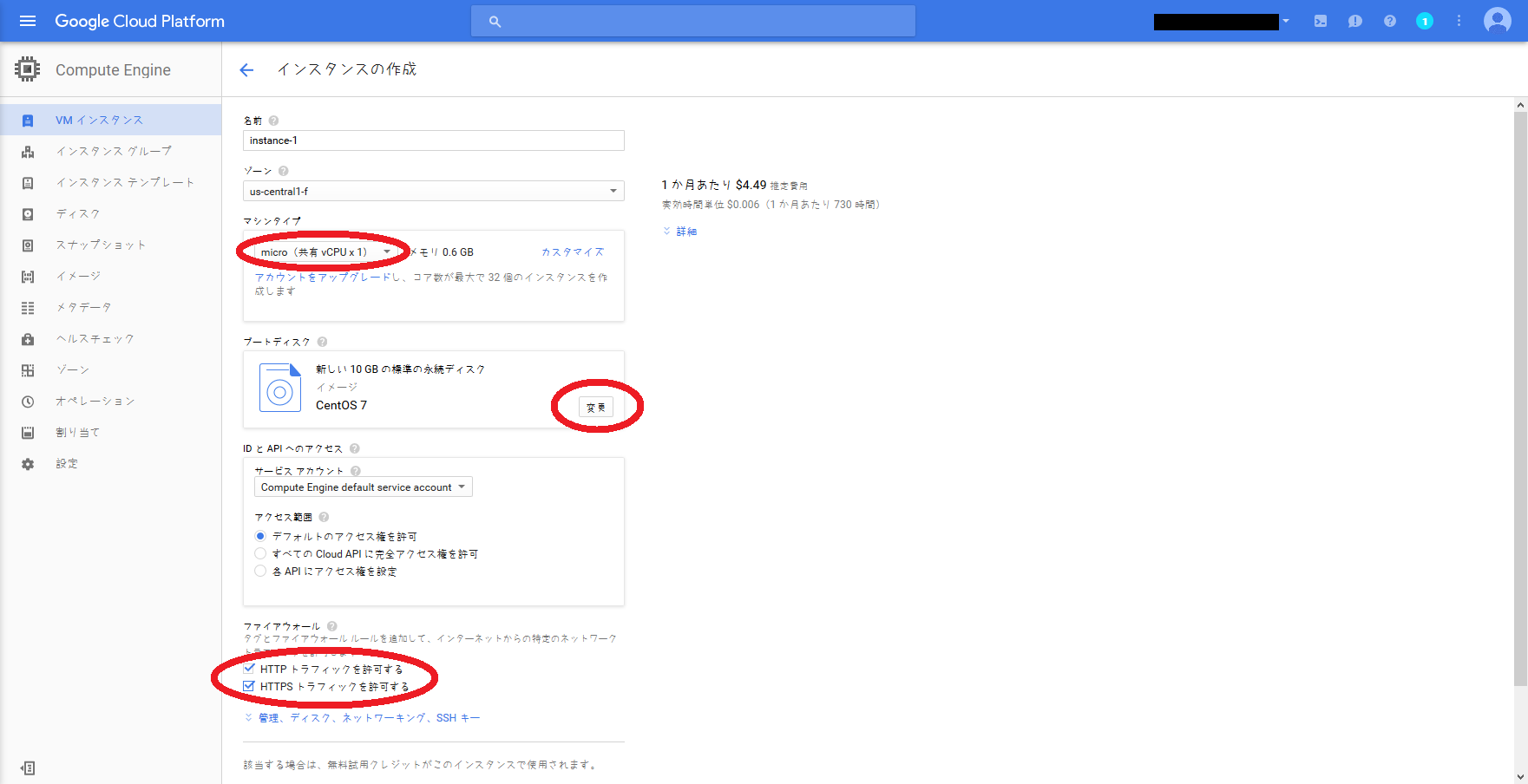Click the ゾーン sidebar icon
Image resolution: width=1528 pixels, height=784 pixels.
[x=28, y=370]
